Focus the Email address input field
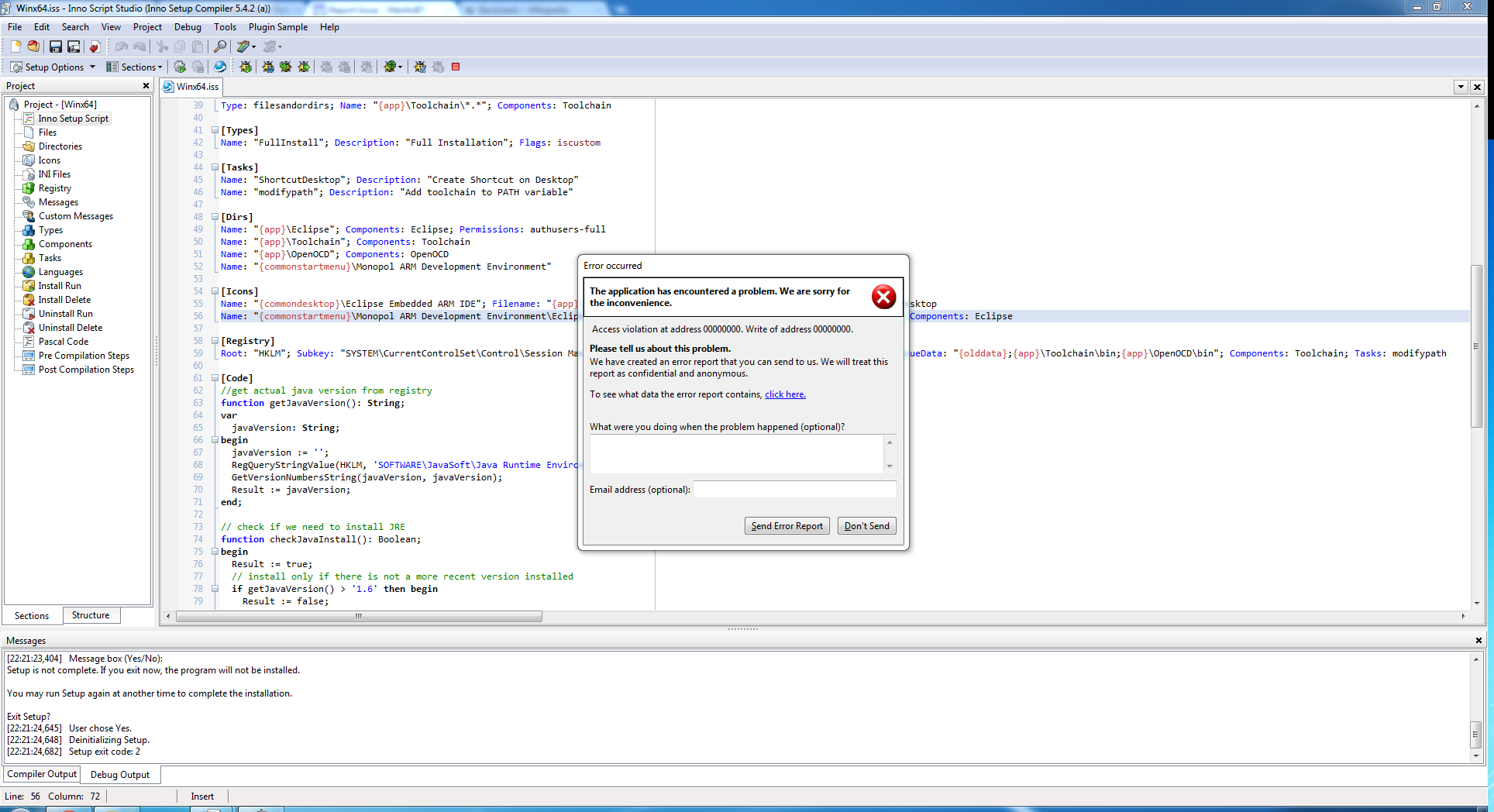The image size is (1494, 812). (794, 490)
